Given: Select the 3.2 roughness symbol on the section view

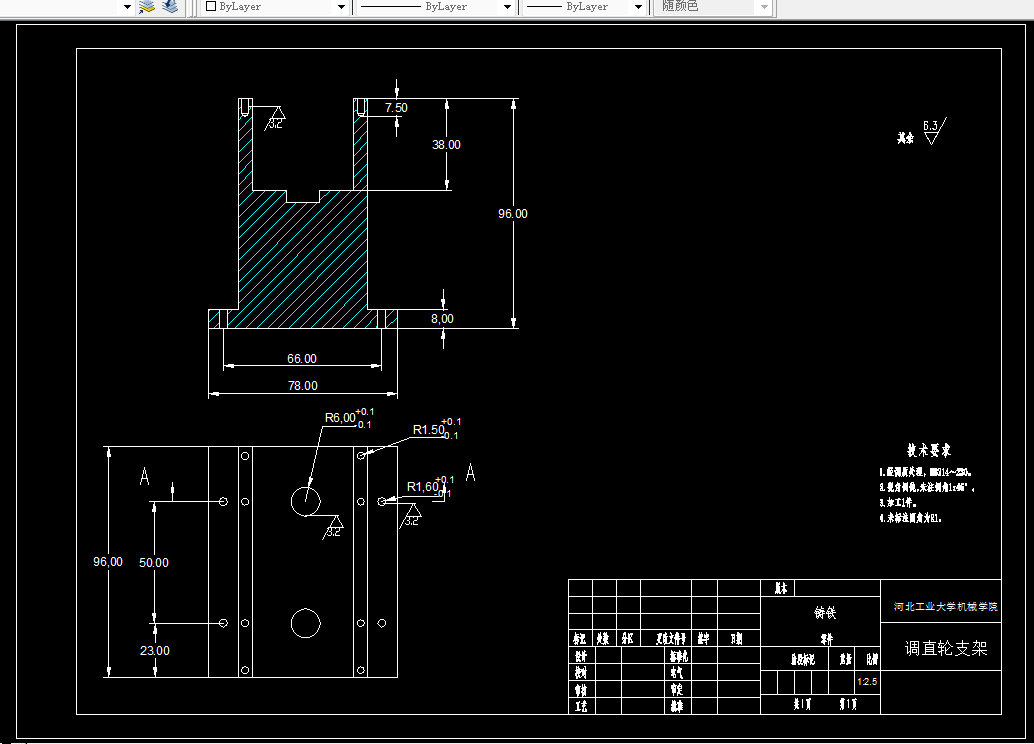Looking at the screenshot, I should pos(275,118).
